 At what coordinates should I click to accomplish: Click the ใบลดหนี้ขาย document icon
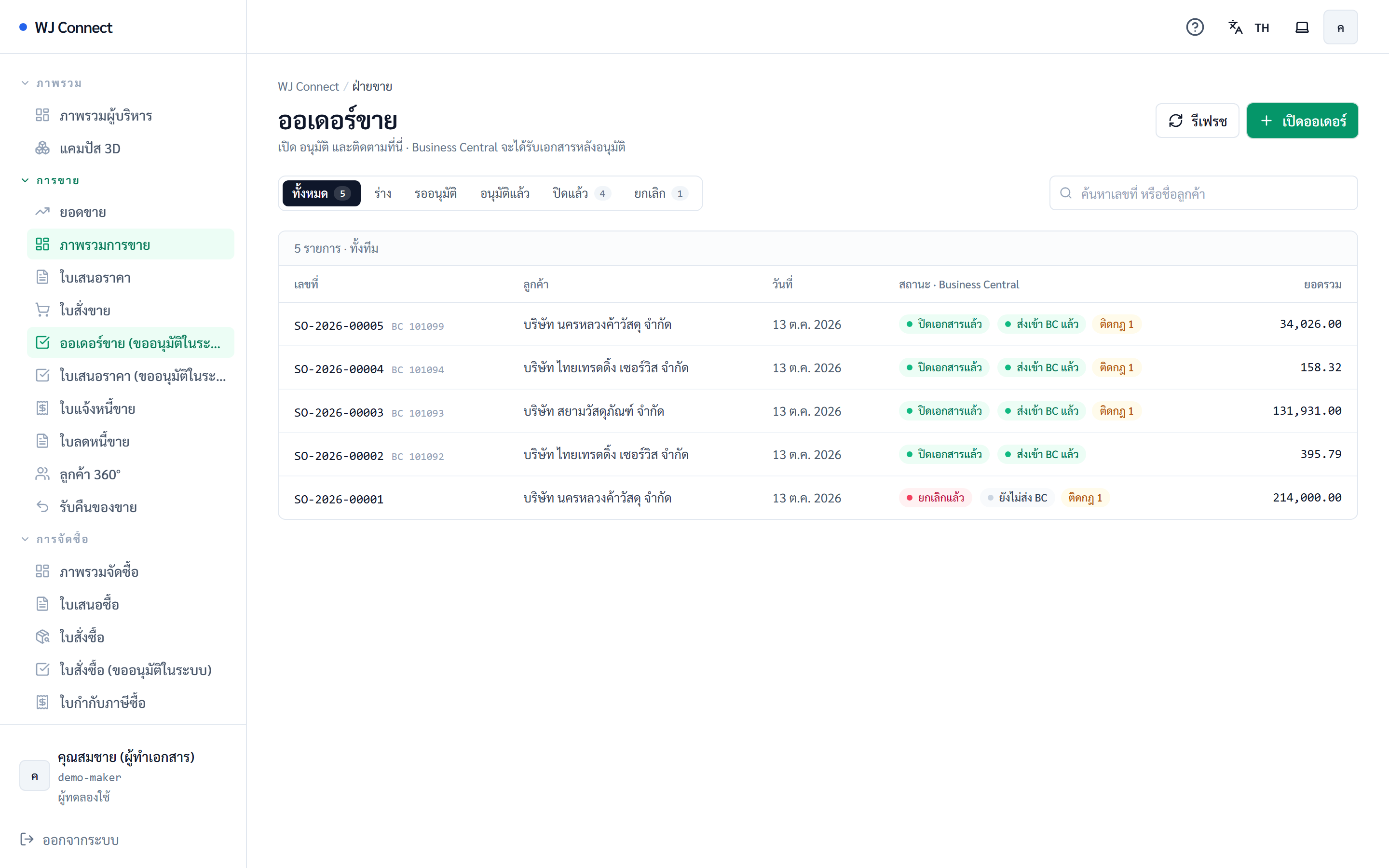pos(42,441)
